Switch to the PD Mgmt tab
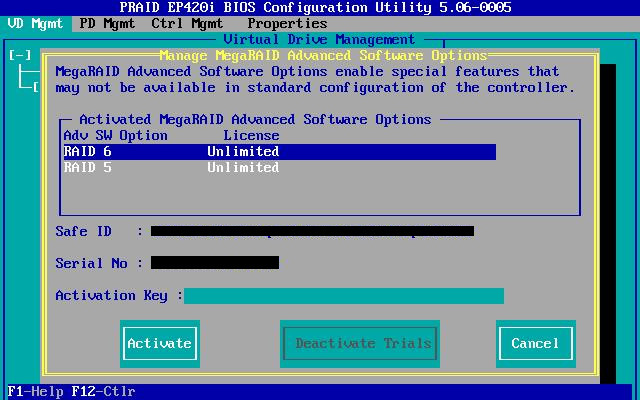 pos(107,24)
